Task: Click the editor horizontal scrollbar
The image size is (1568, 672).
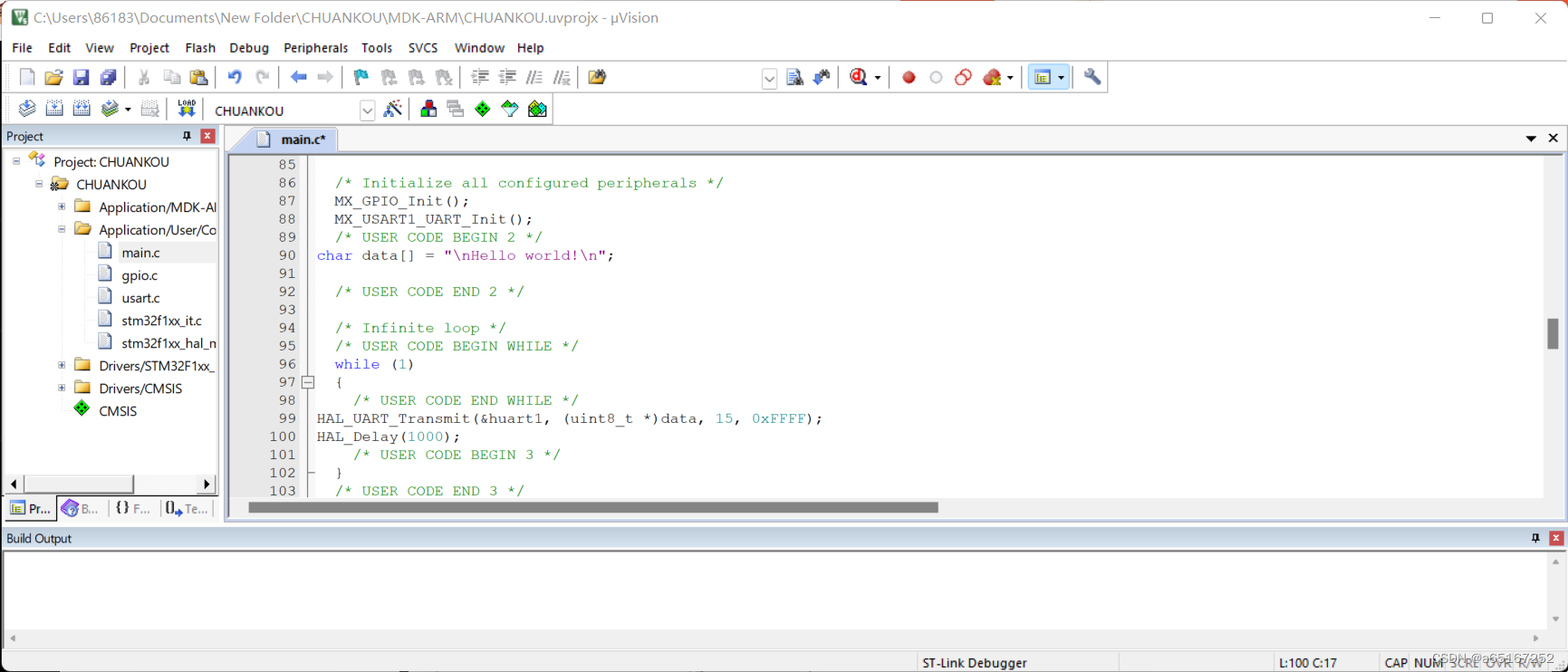Action: (593, 508)
